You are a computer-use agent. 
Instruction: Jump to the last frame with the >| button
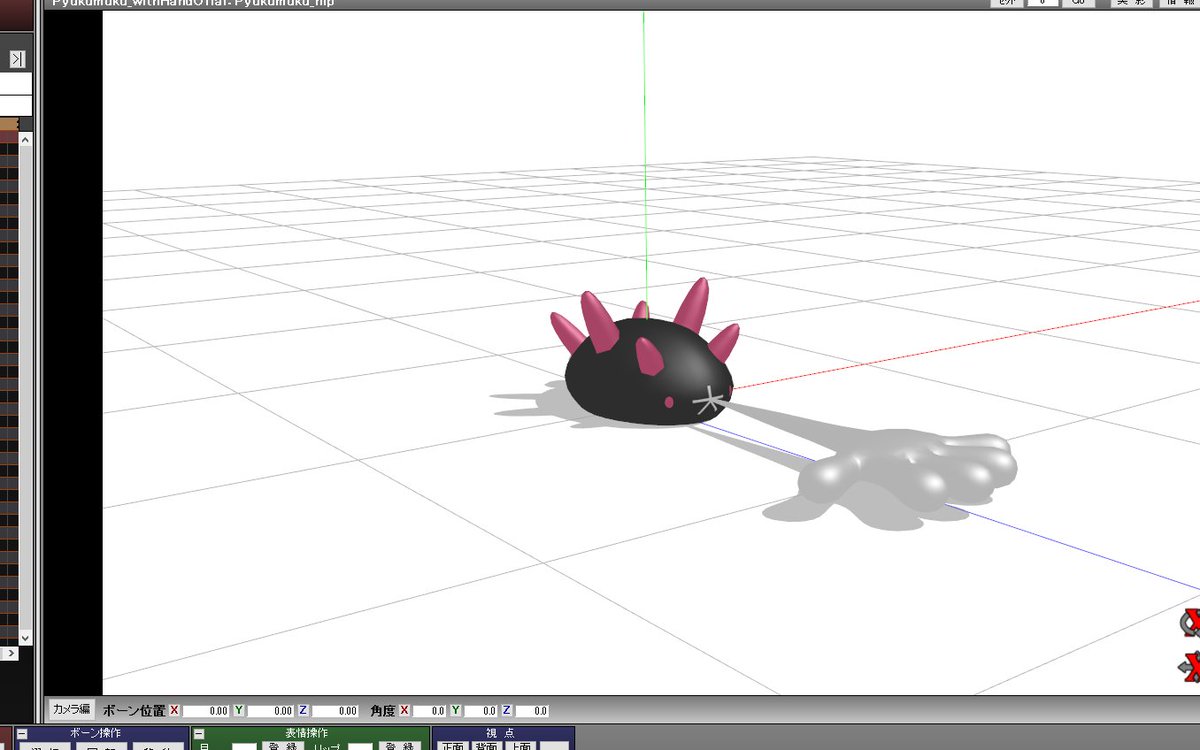[x=16, y=60]
